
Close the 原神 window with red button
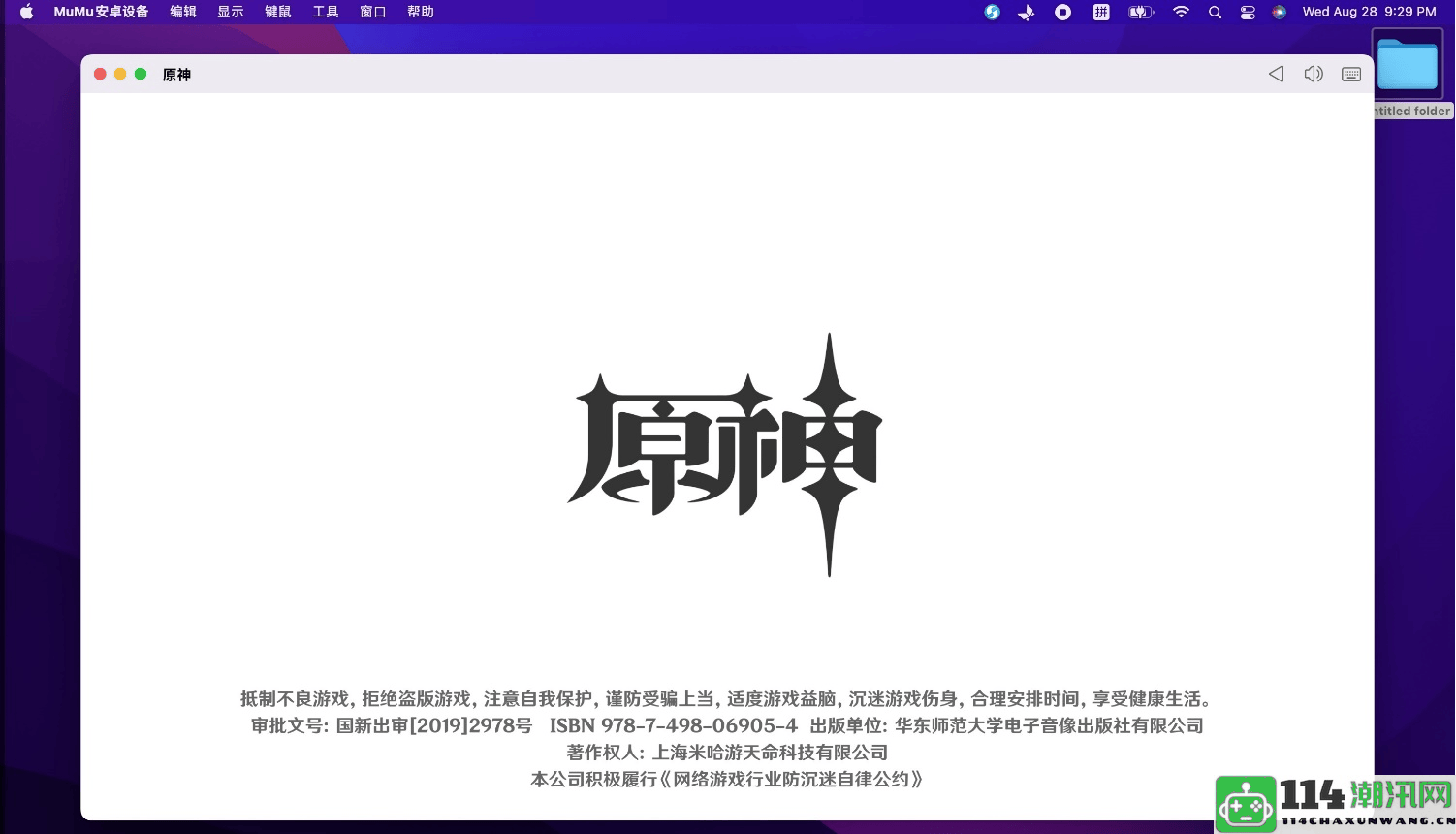100,74
